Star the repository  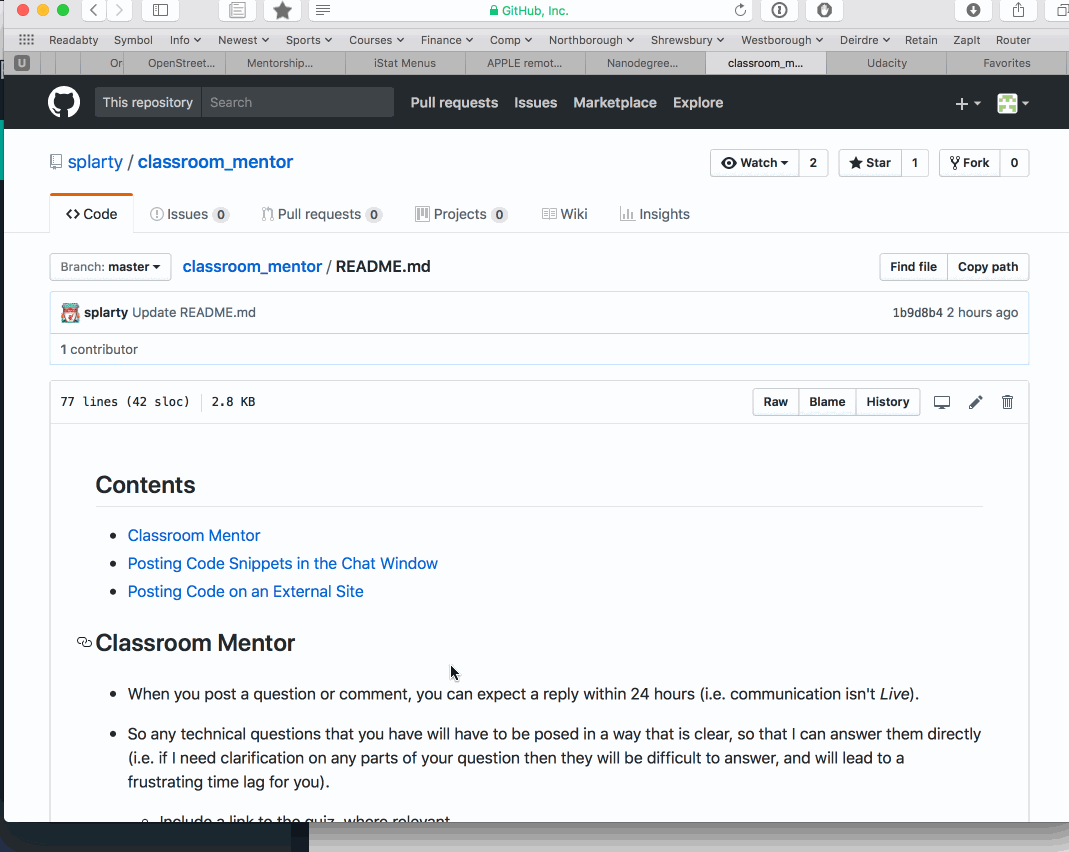click(870, 163)
